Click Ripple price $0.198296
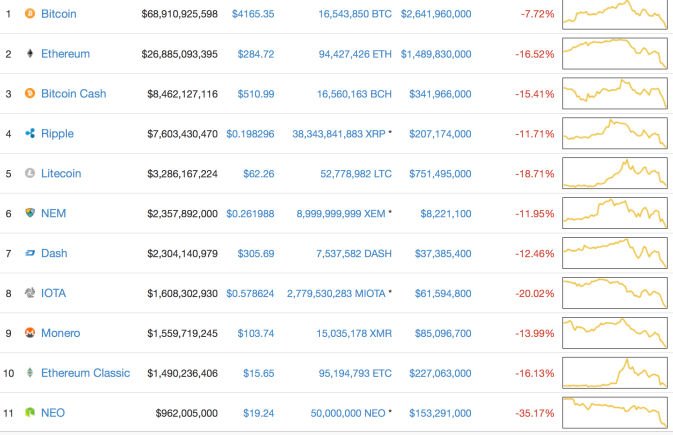Screen dimensions: 673x435 250,134
